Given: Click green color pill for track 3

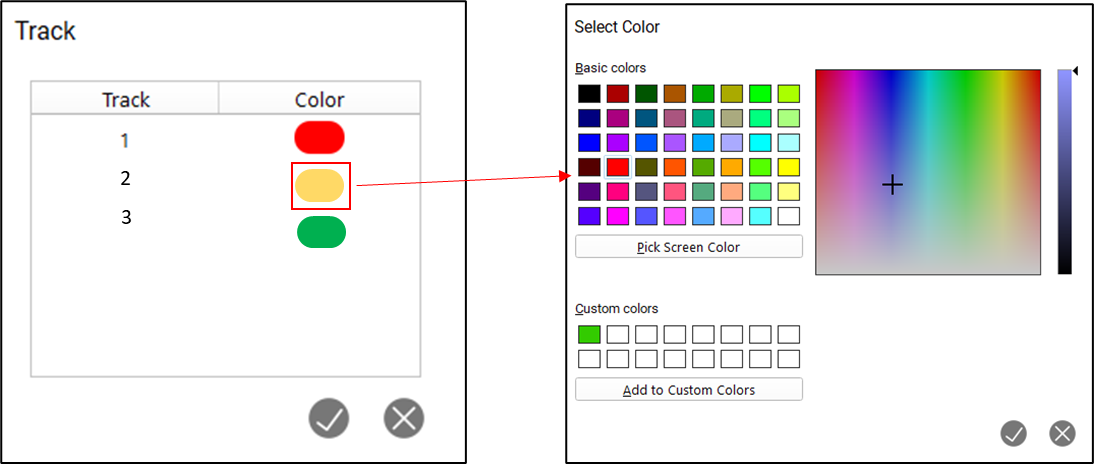Looking at the screenshot, I should pyautogui.click(x=321, y=232).
